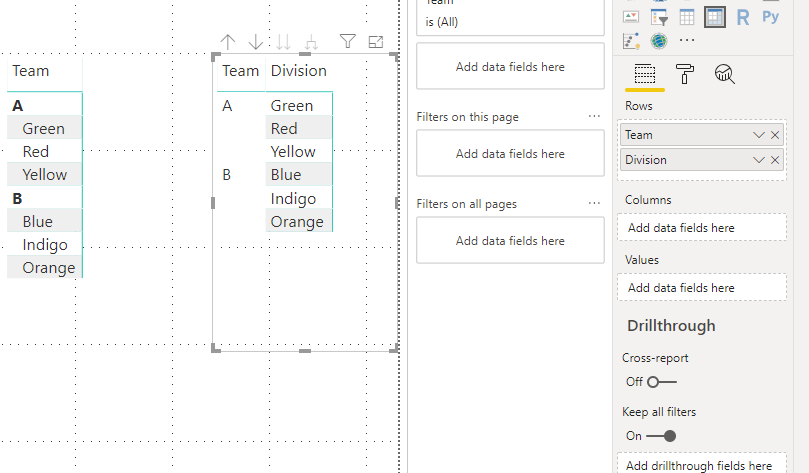Click Values Add data fields box
The image size is (809, 473).
[702, 287]
